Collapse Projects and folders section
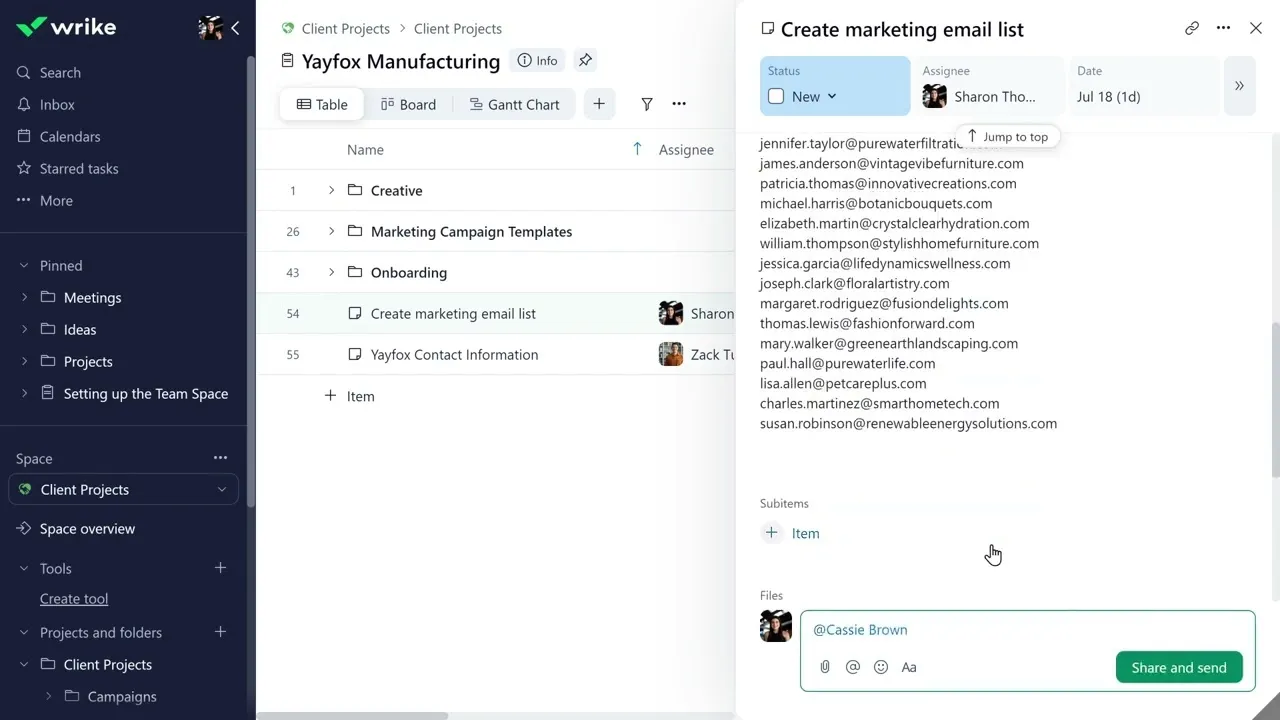This screenshot has width=1280, height=720. pyautogui.click(x=24, y=633)
